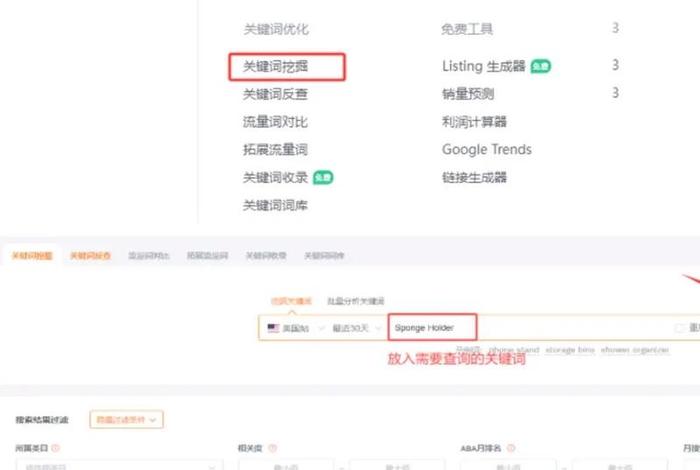Click ABA月排名 maximum value field
700x470 pixels.
click(620, 466)
